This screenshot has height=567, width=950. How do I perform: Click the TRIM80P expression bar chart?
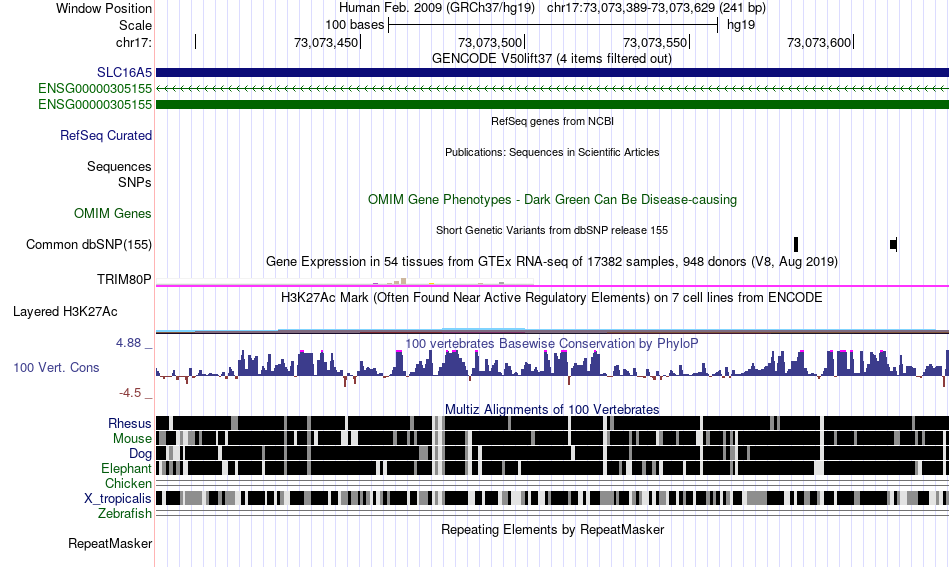click(x=345, y=282)
